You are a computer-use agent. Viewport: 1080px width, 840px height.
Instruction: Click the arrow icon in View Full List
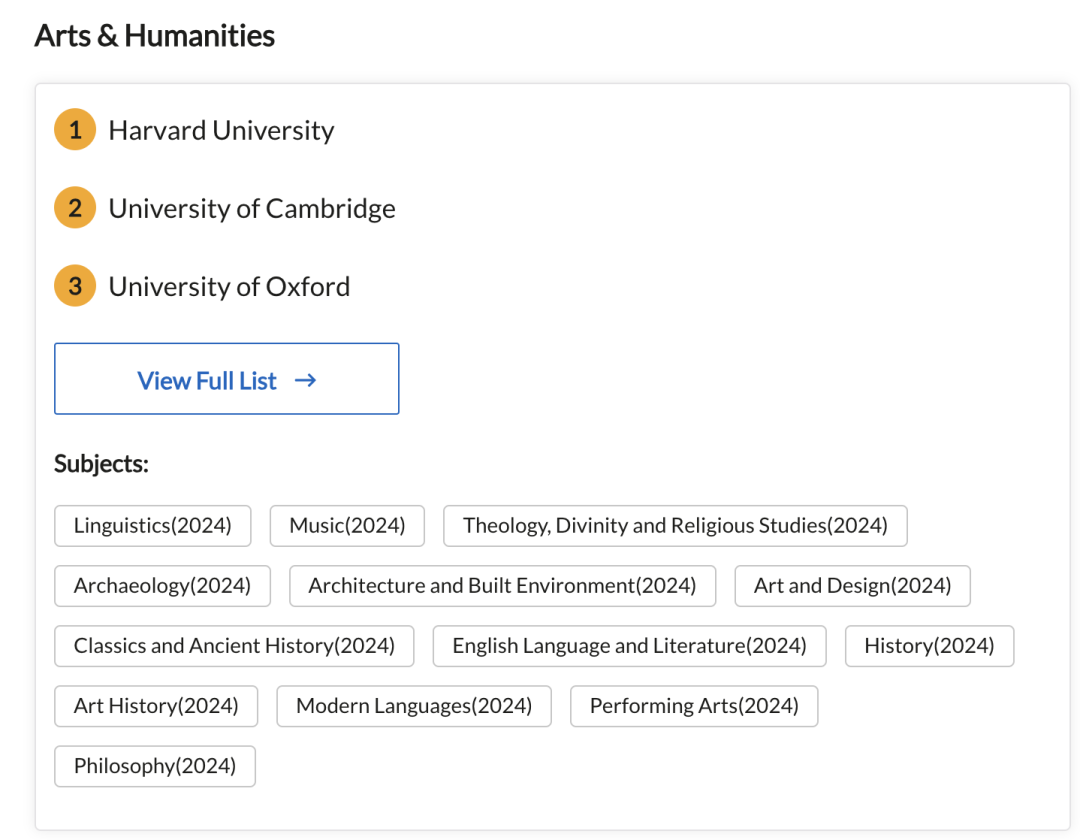click(x=305, y=380)
